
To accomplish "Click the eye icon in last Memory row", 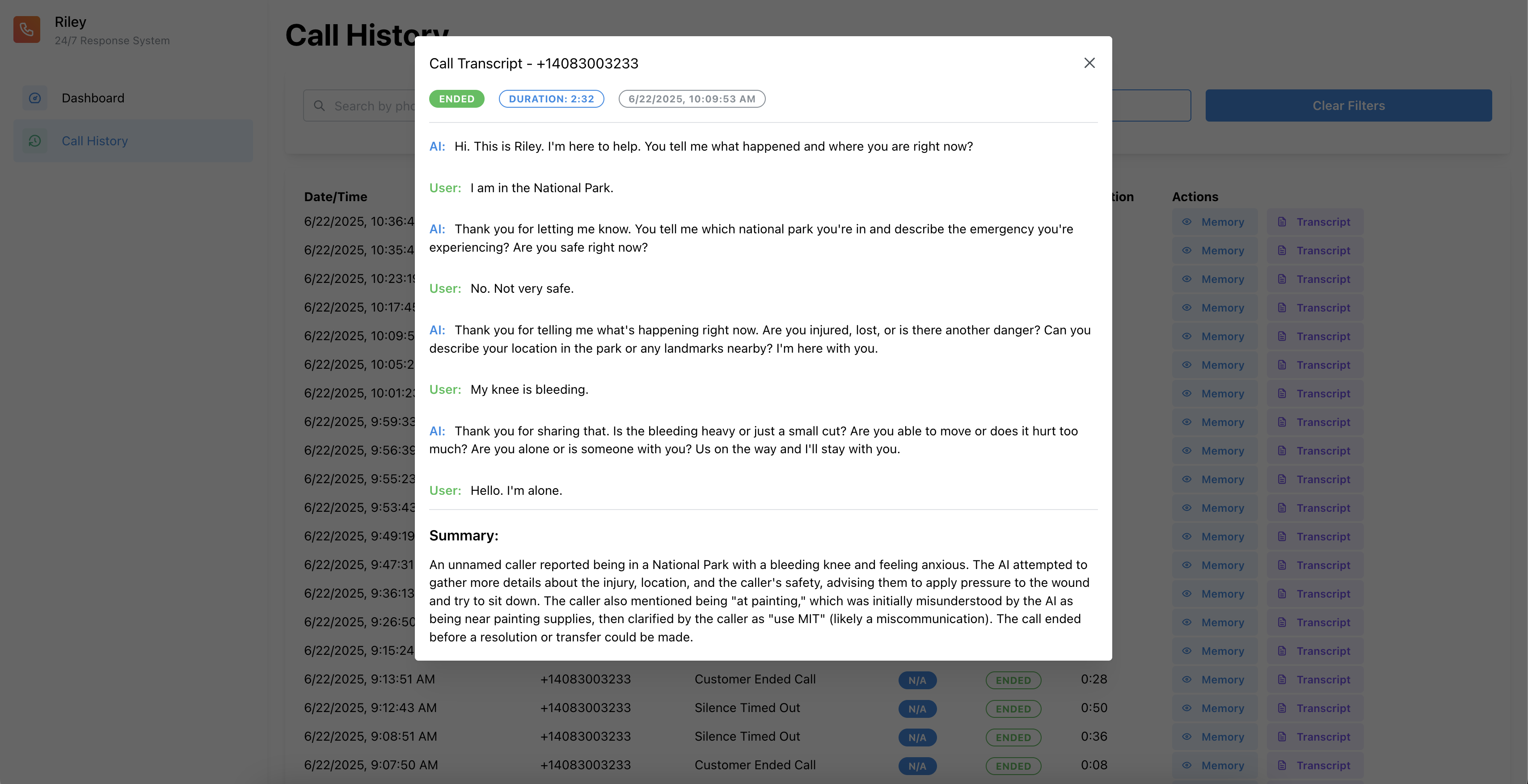I will click(1186, 765).
